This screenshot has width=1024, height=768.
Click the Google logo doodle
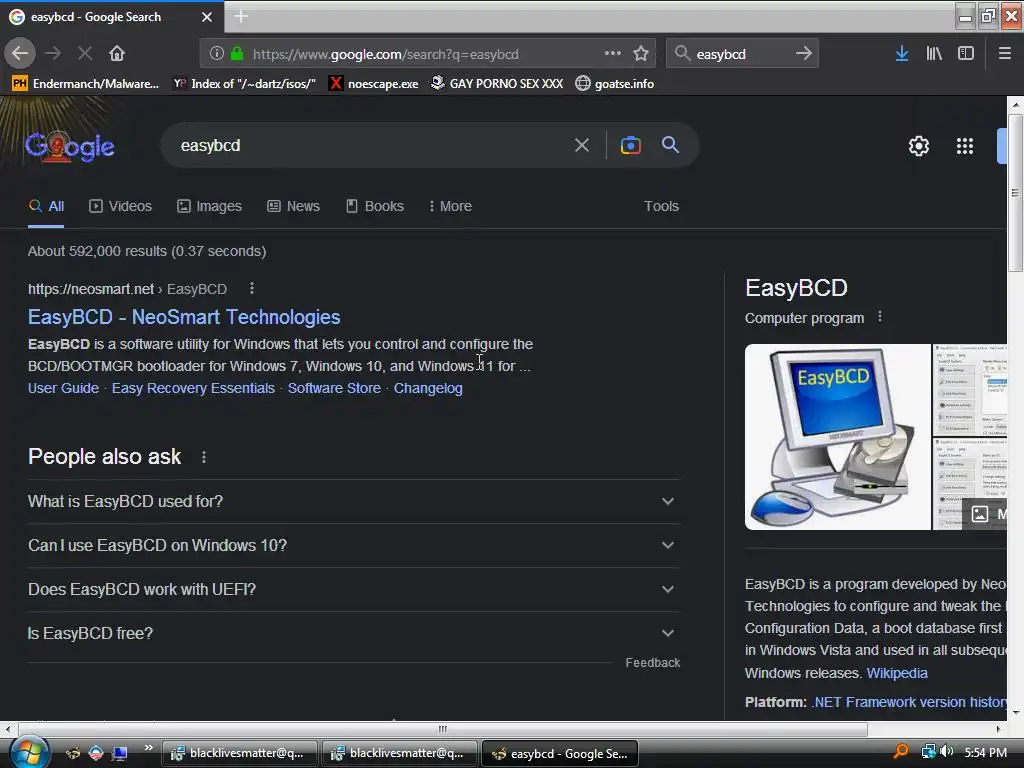click(70, 146)
